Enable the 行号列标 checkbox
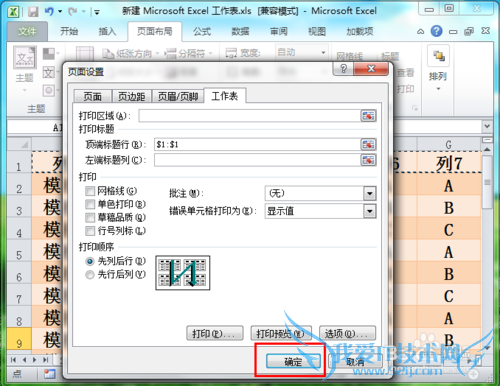Screen dimensions: 500x386 (x=90, y=231)
